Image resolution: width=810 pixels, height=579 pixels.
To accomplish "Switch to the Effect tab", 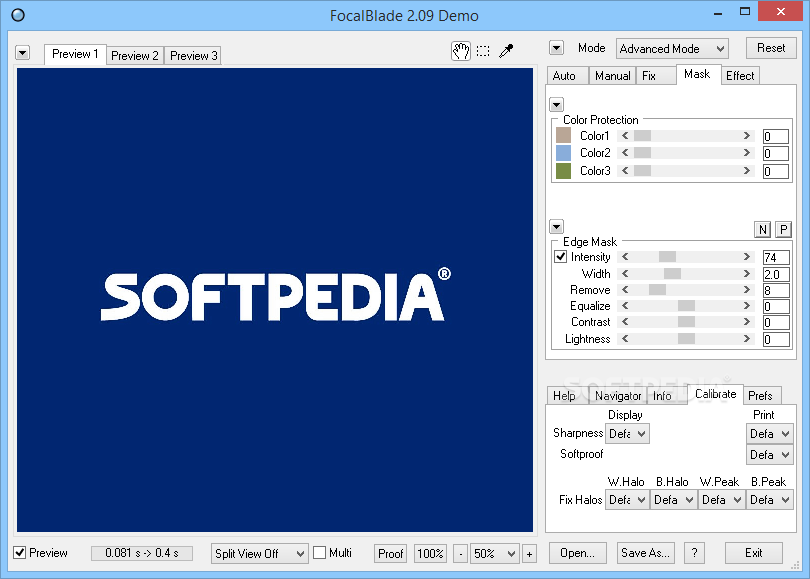I will (x=740, y=76).
